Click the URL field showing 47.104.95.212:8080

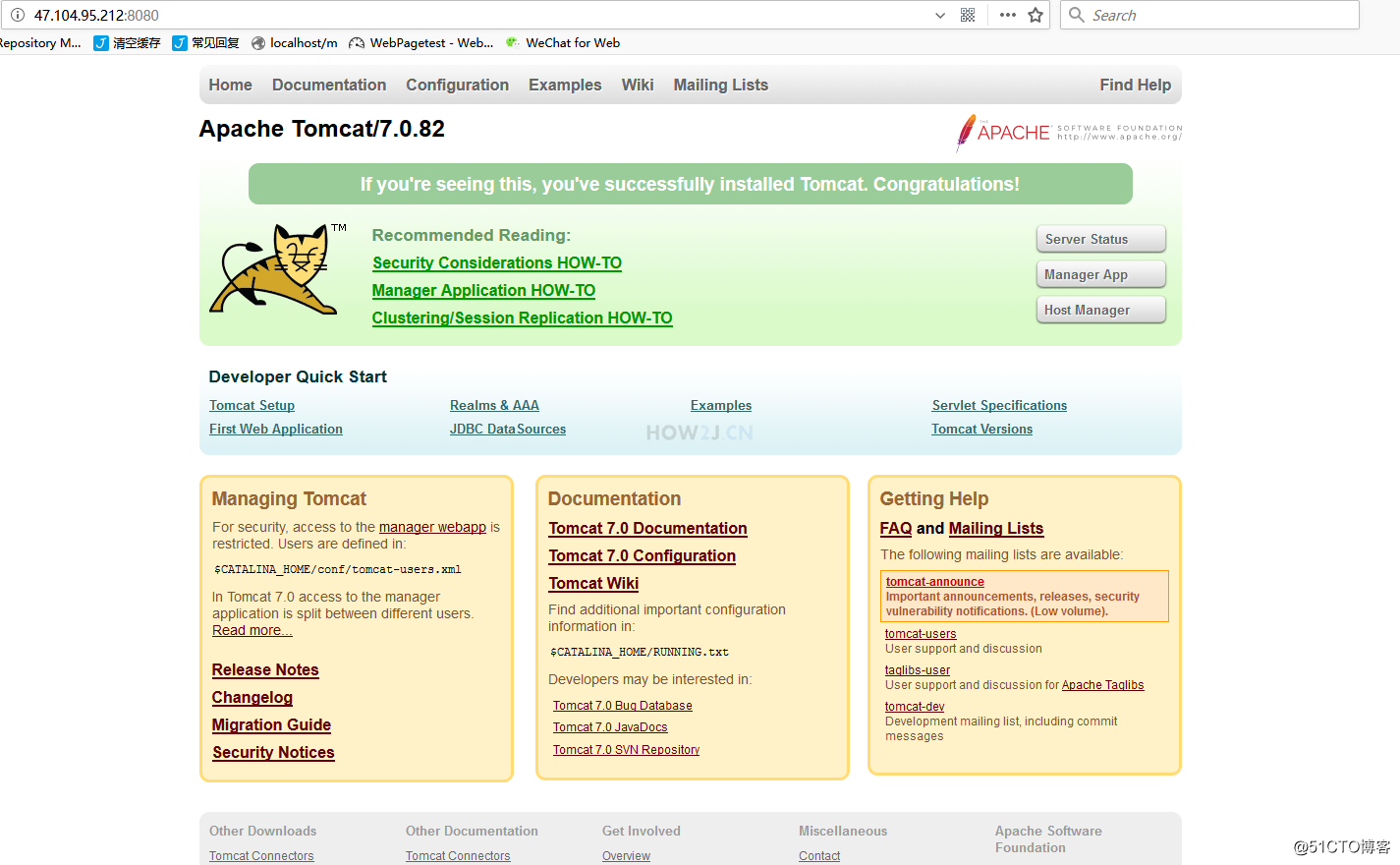click(96, 15)
